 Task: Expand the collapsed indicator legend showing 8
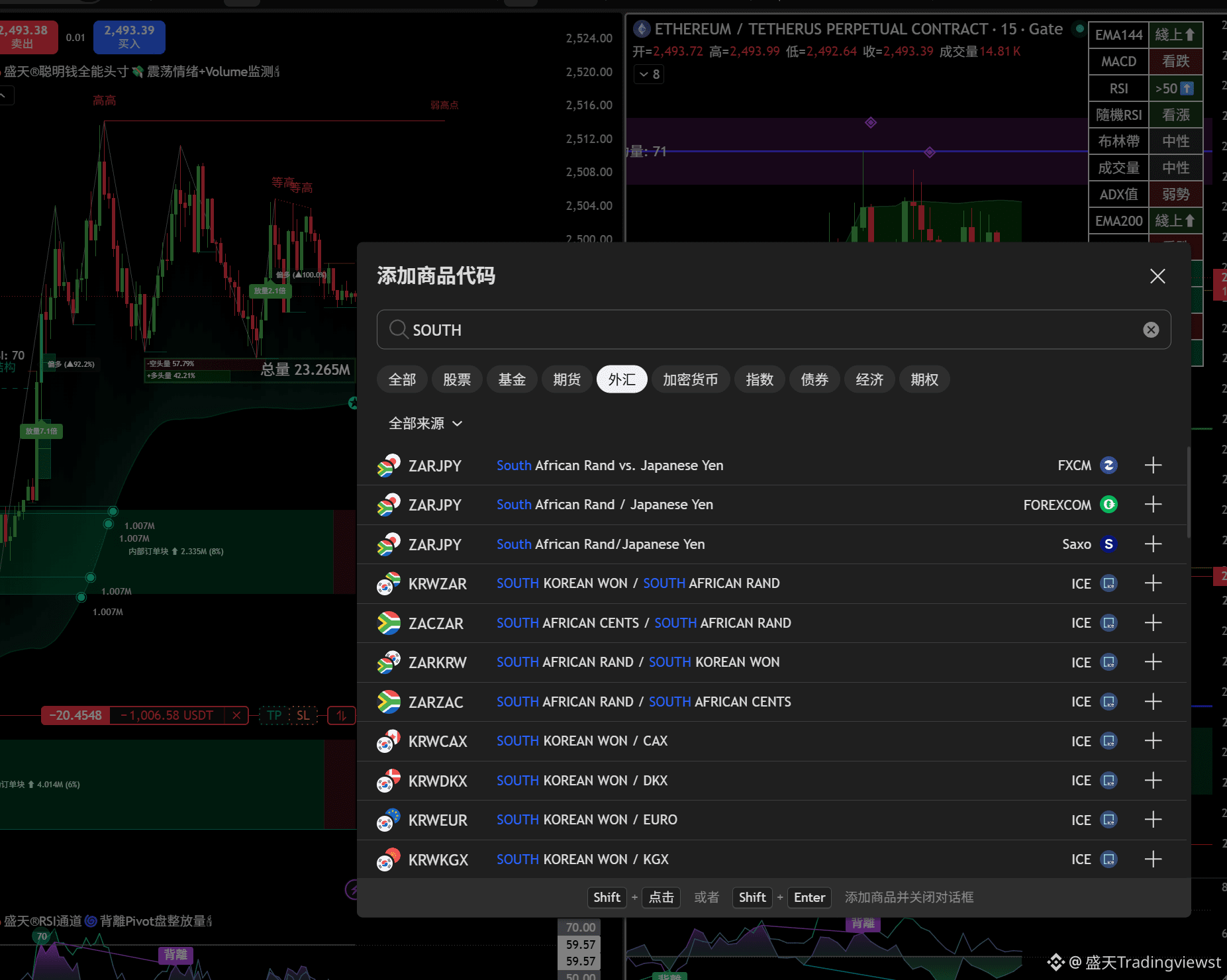tap(649, 74)
